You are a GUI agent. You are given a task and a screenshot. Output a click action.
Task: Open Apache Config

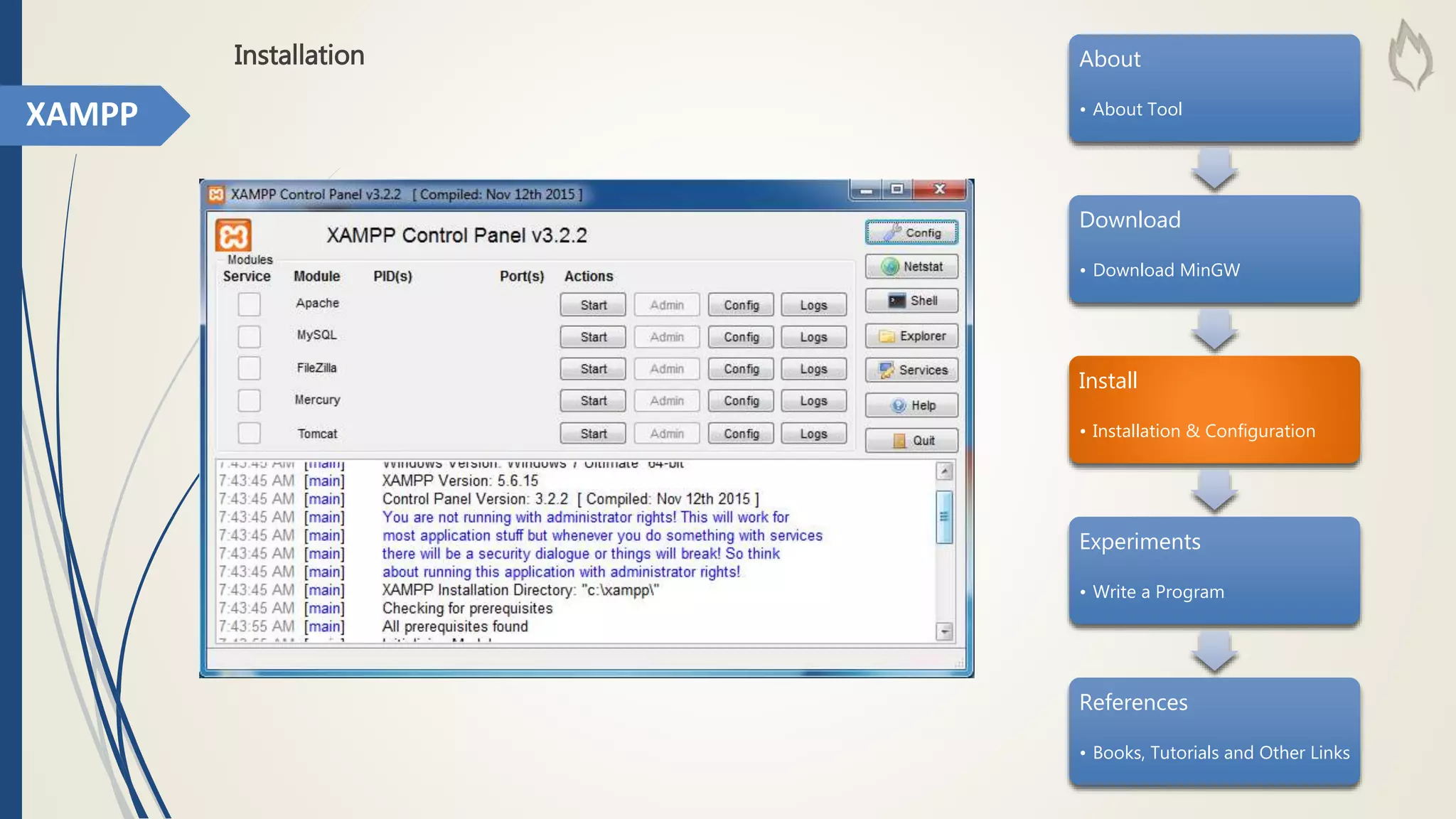[741, 305]
